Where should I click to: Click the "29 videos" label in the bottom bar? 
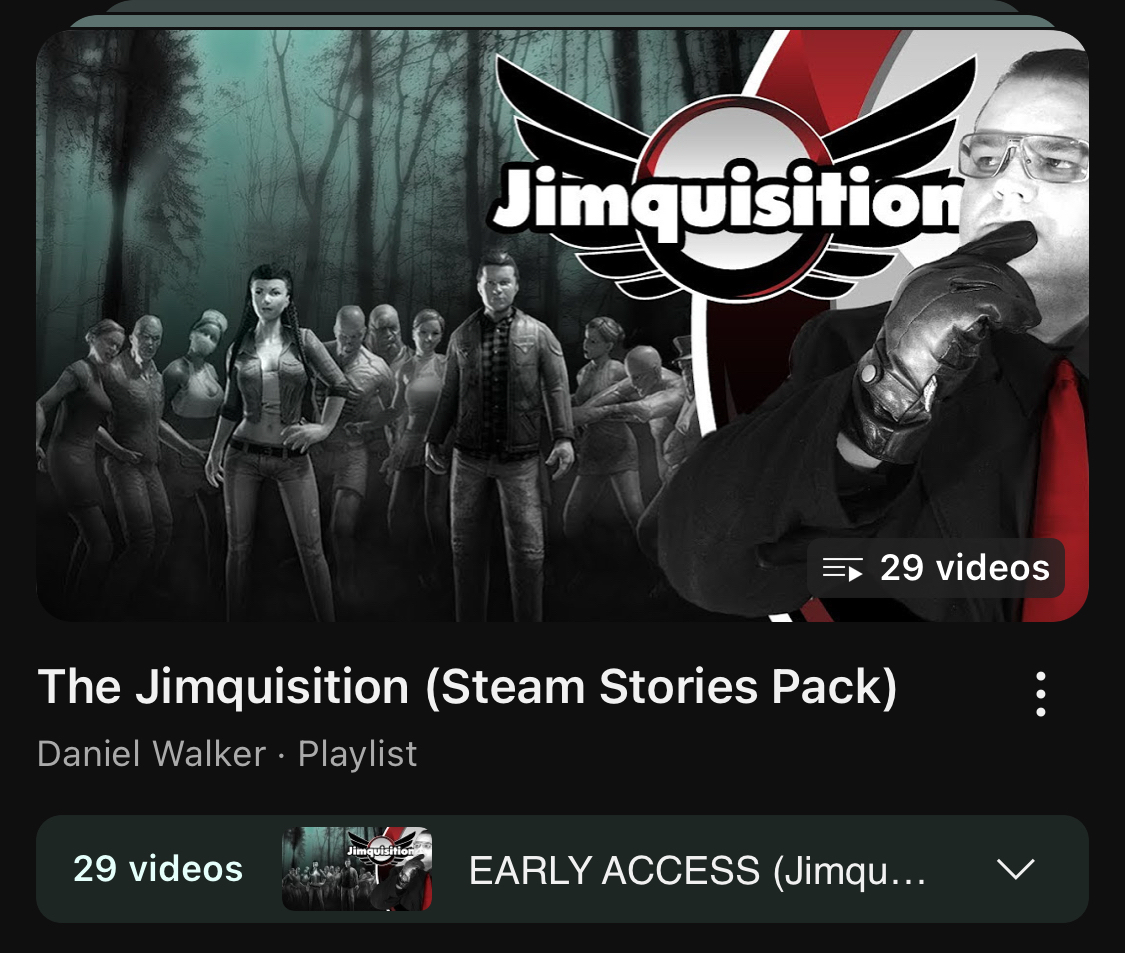[x=158, y=868]
